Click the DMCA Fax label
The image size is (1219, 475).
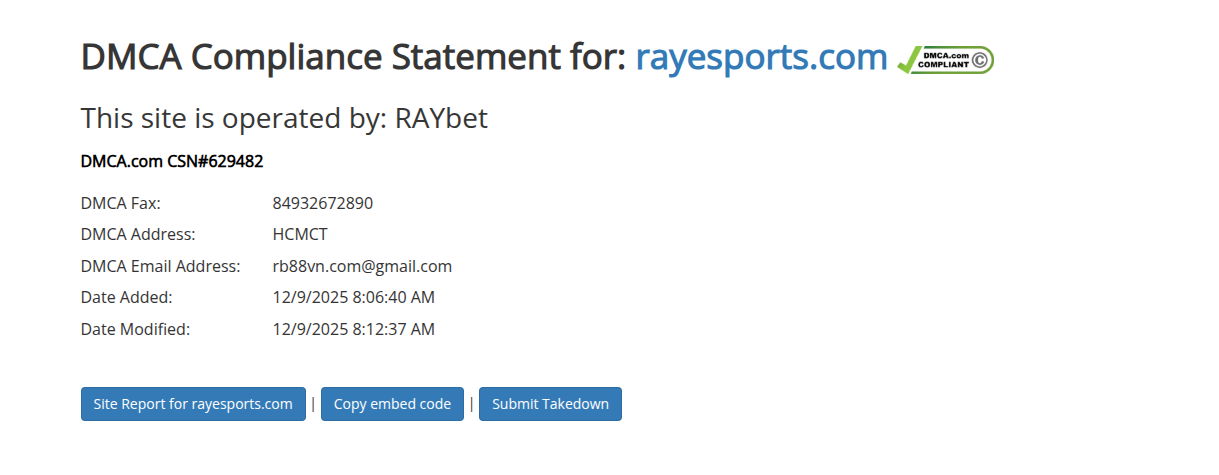121,203
